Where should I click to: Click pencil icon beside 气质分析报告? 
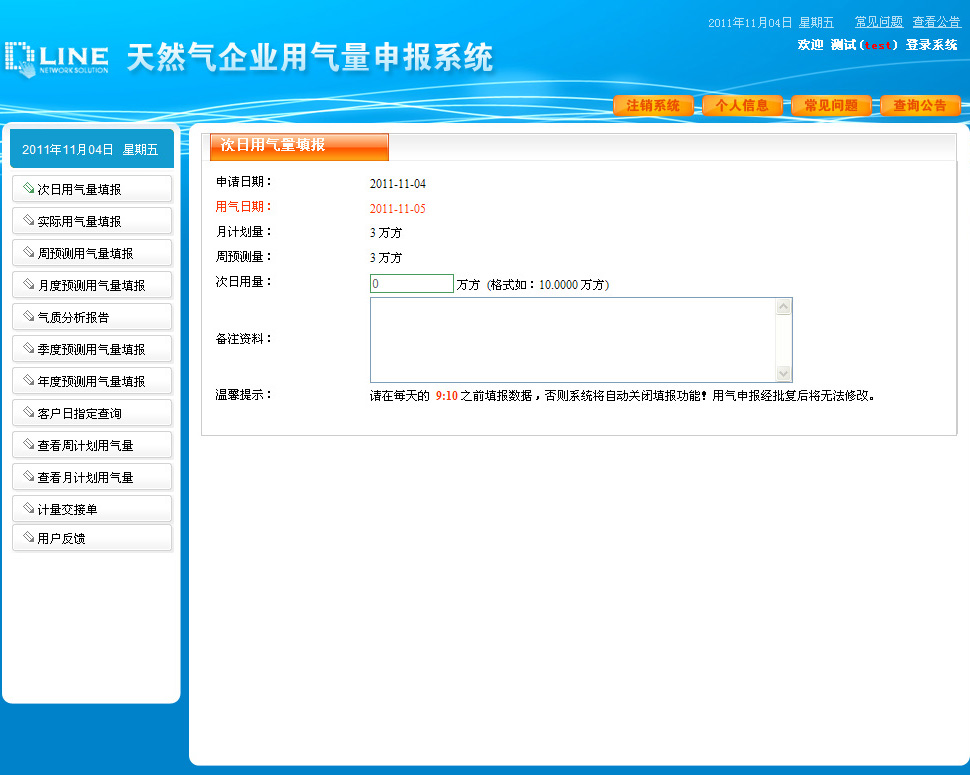tap(28, 317)
